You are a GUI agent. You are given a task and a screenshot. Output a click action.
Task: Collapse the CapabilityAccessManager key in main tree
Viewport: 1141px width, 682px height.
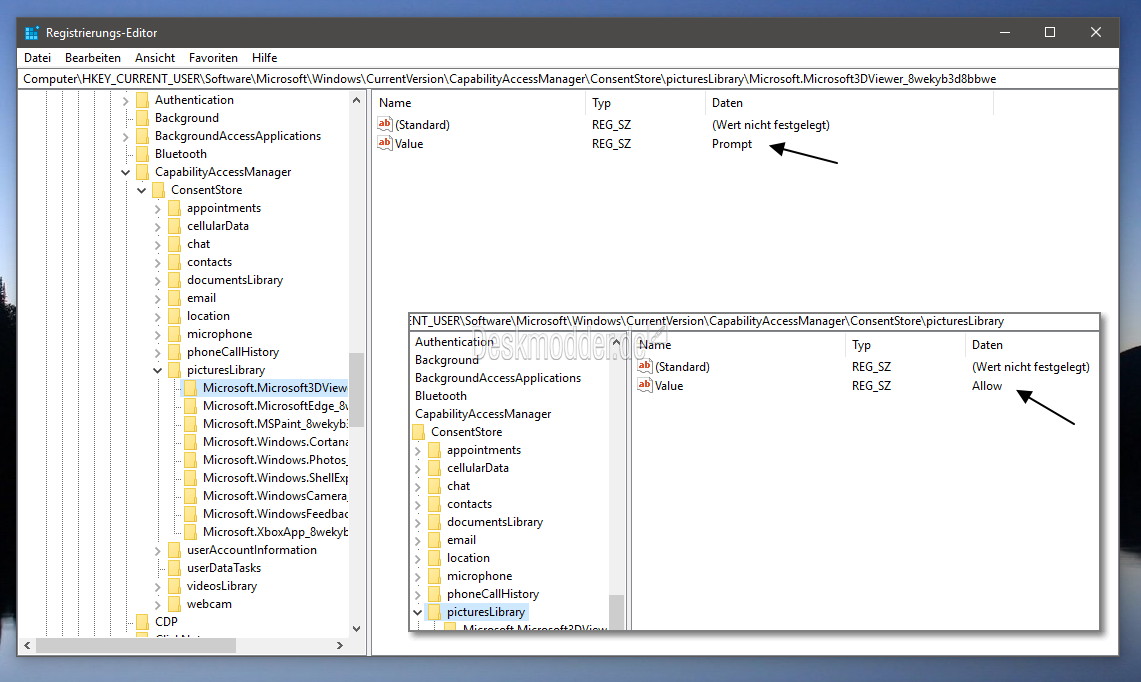pyautogui.click(x=125, y=173)
